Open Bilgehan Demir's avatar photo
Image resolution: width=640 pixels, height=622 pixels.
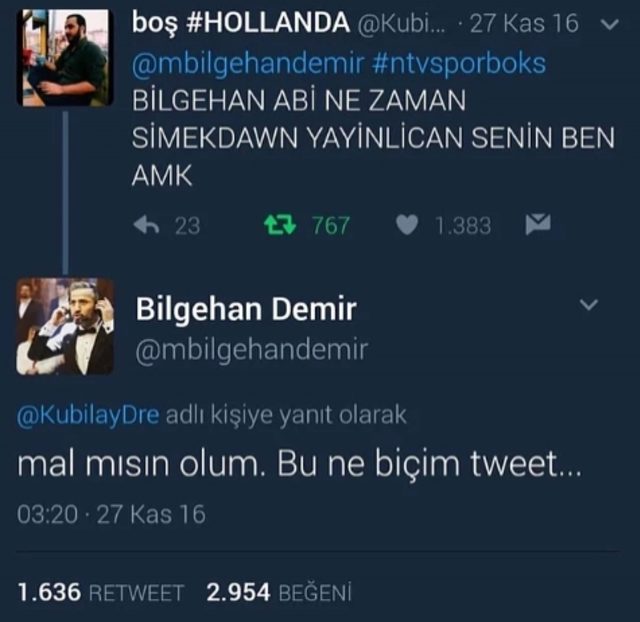65,327
